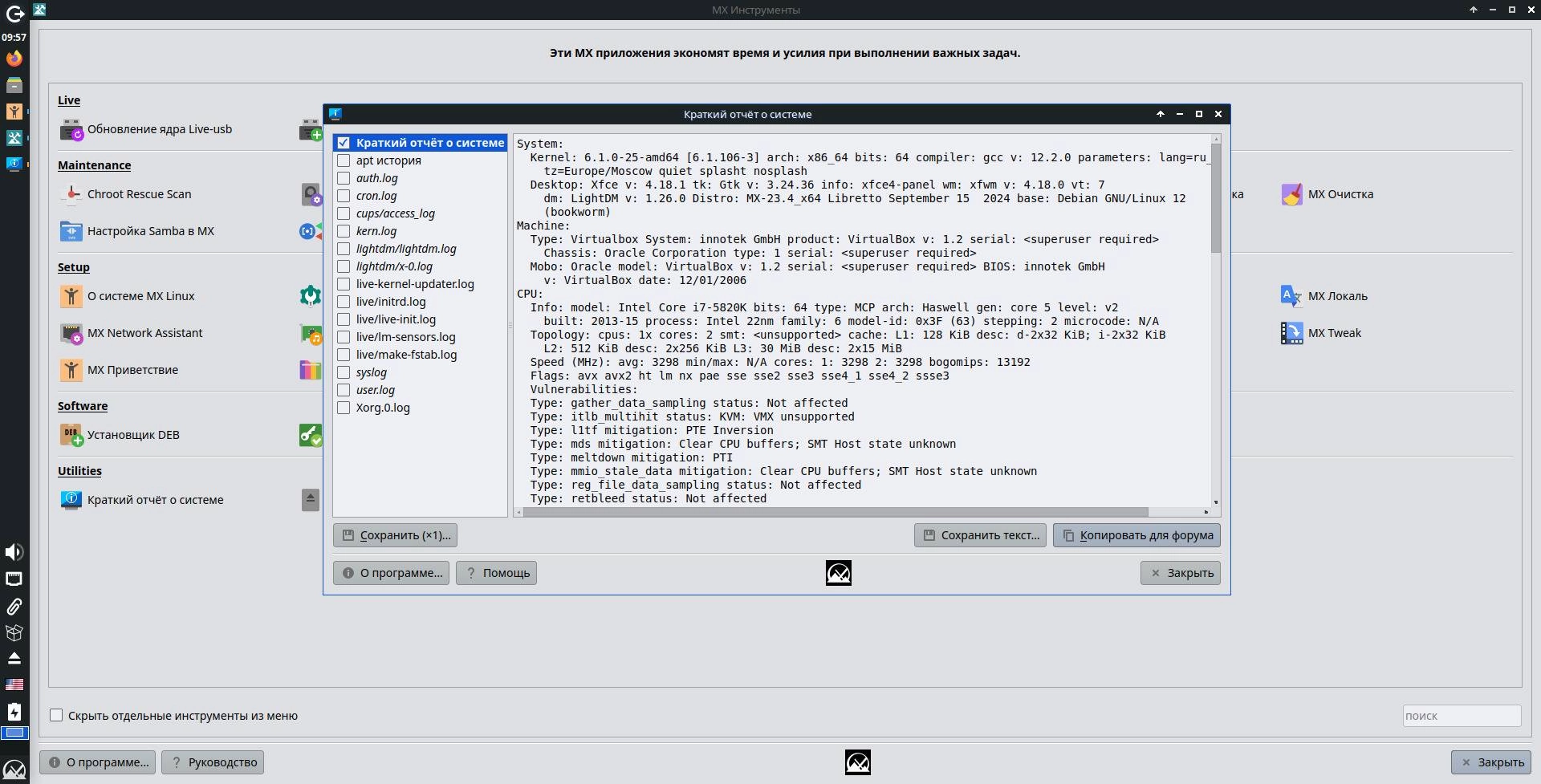This screenshot has width=1541, height=784.
Task: Select live/live-init.log entry
Action: [x=396, y=319]
